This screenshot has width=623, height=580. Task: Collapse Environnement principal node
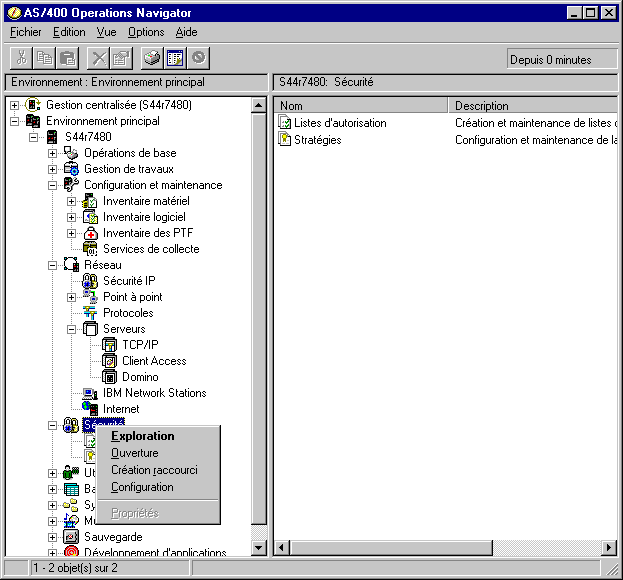point(14,121)
